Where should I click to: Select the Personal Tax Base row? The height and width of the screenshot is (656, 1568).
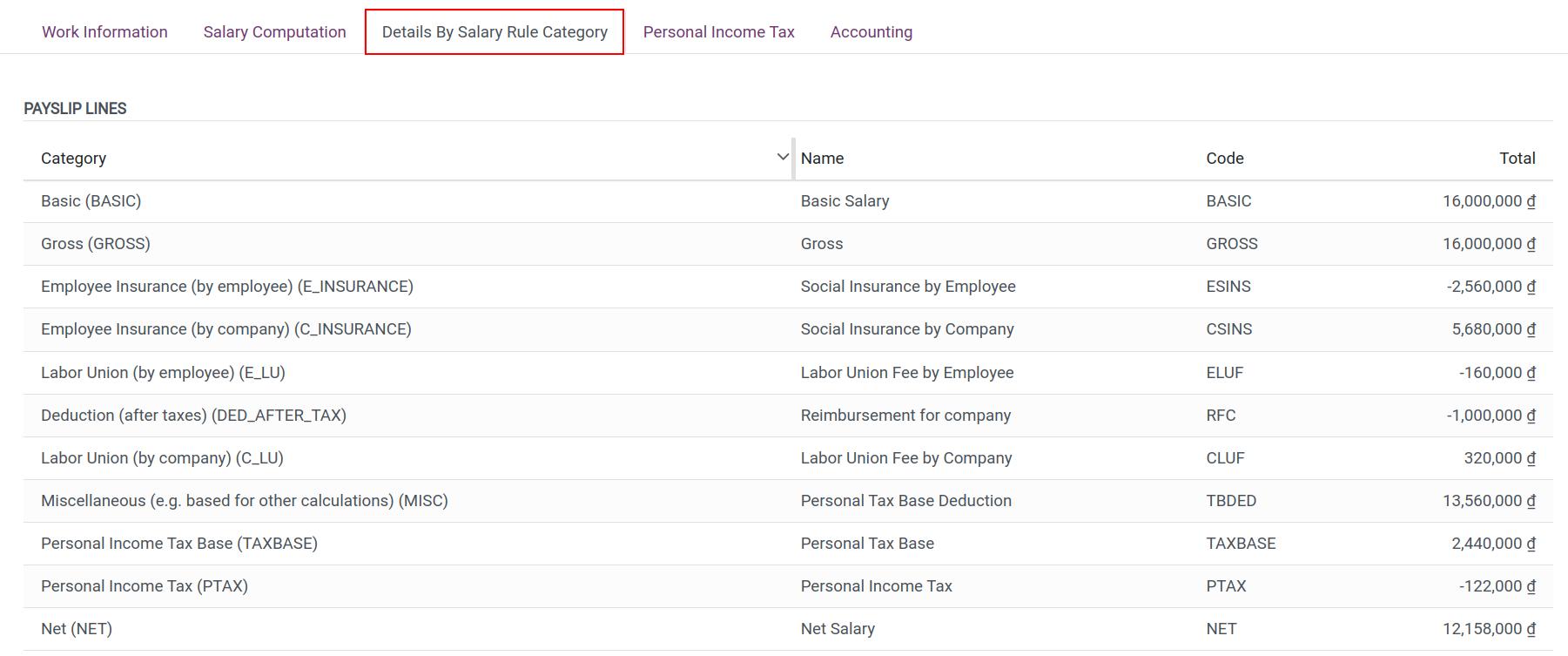867,543
